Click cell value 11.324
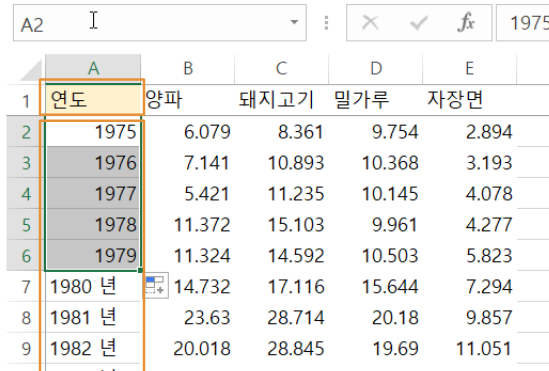Screen dimensions: 549x371 (188, 256)
